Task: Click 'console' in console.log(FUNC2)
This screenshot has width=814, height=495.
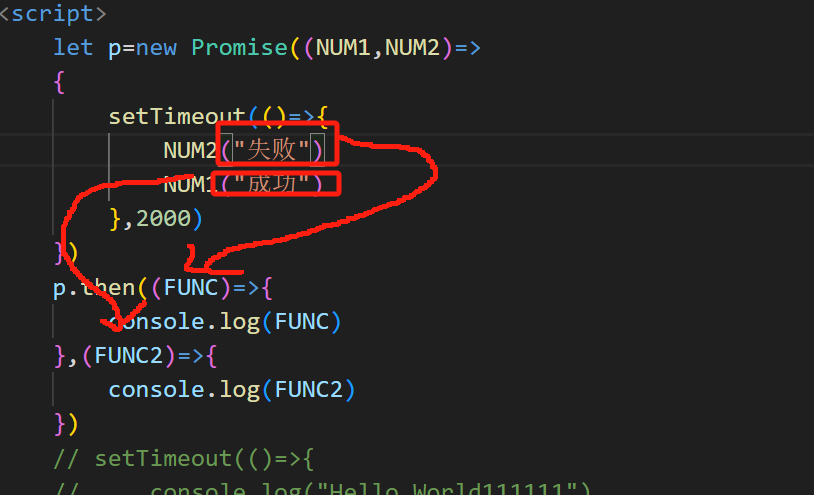Action: [156, 390]
